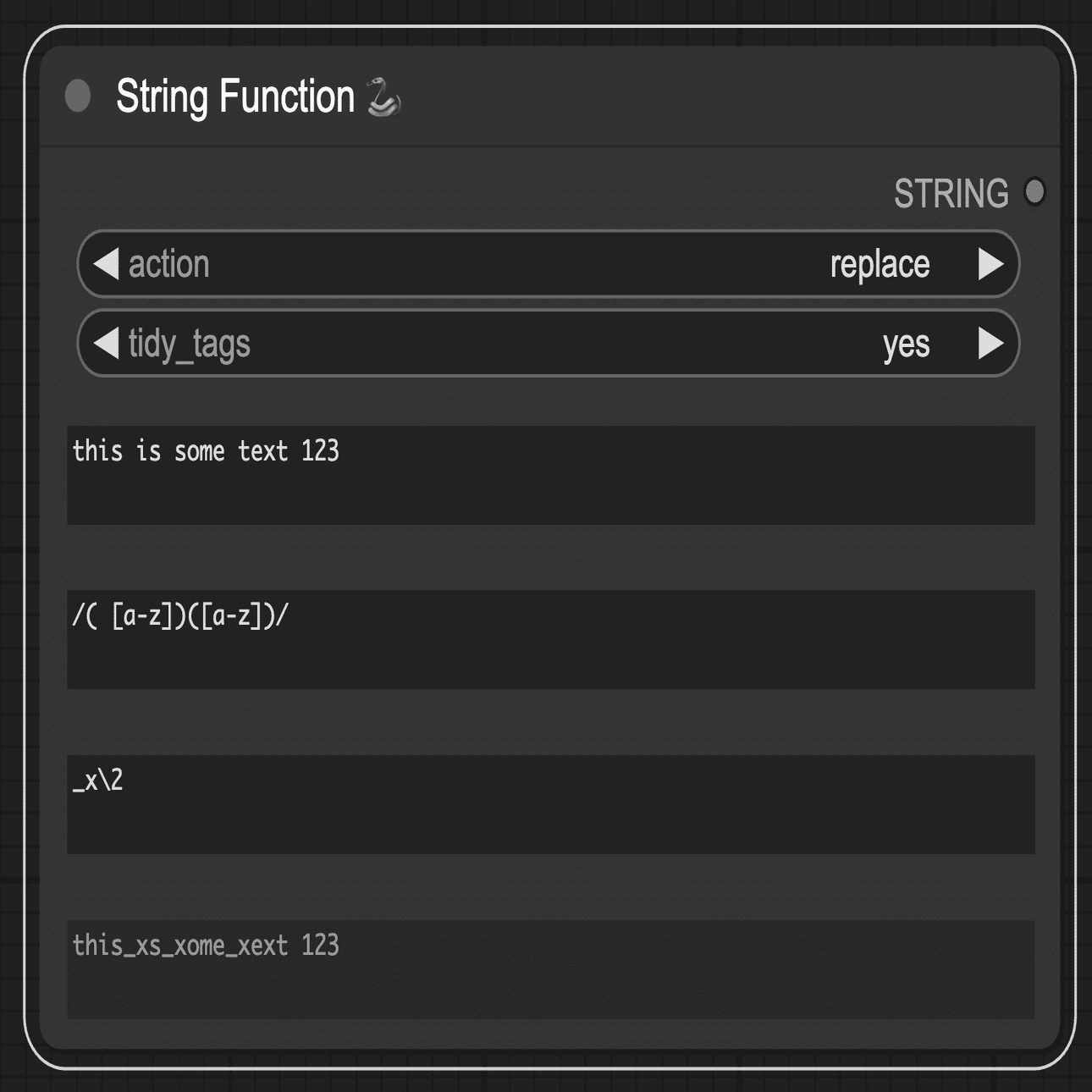Click empty space in the node title bar

[x=720, y=97]
